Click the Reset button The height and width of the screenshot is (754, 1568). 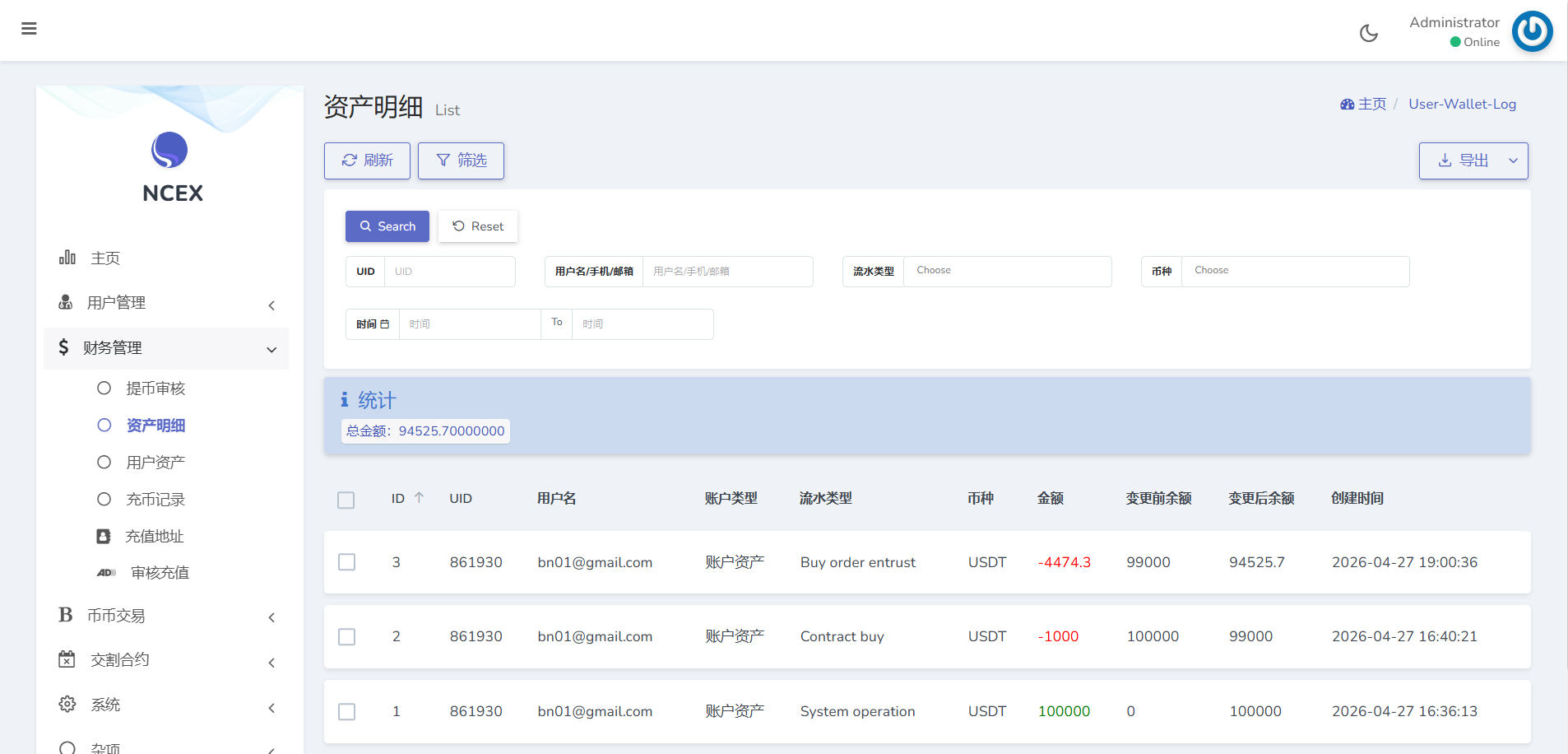tap(477, 226)
